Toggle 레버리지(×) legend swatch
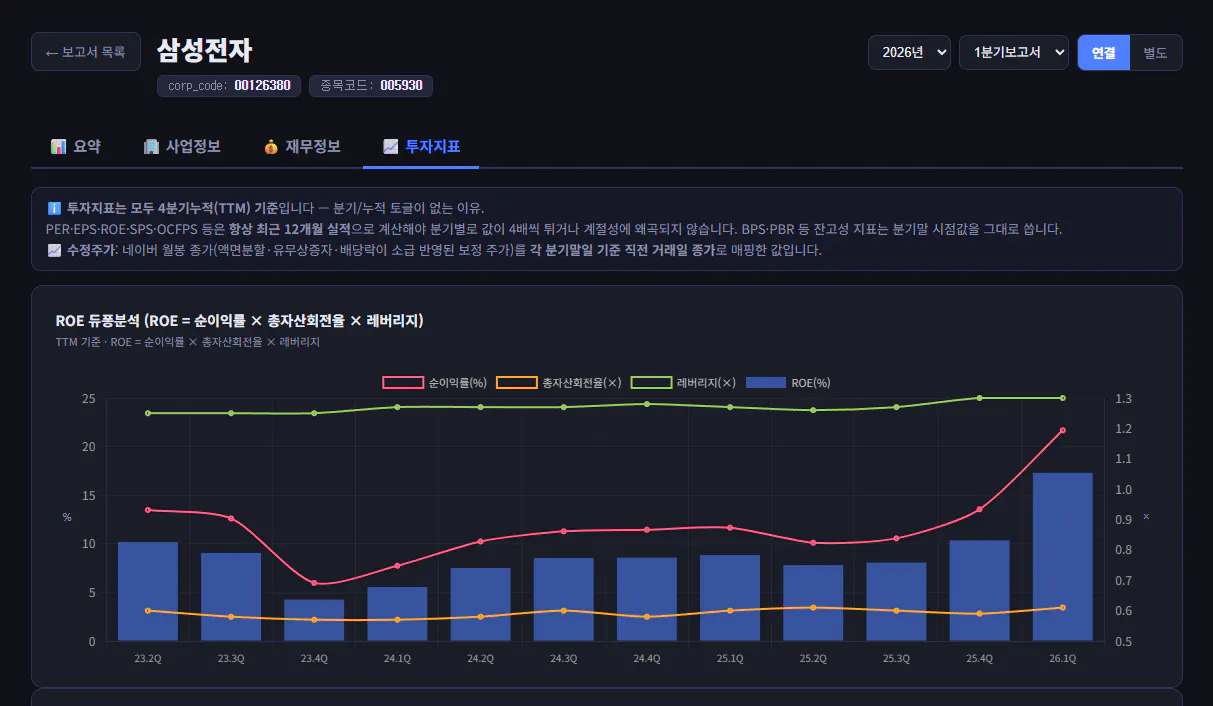The image size is (1213, 706). point(651,383)
